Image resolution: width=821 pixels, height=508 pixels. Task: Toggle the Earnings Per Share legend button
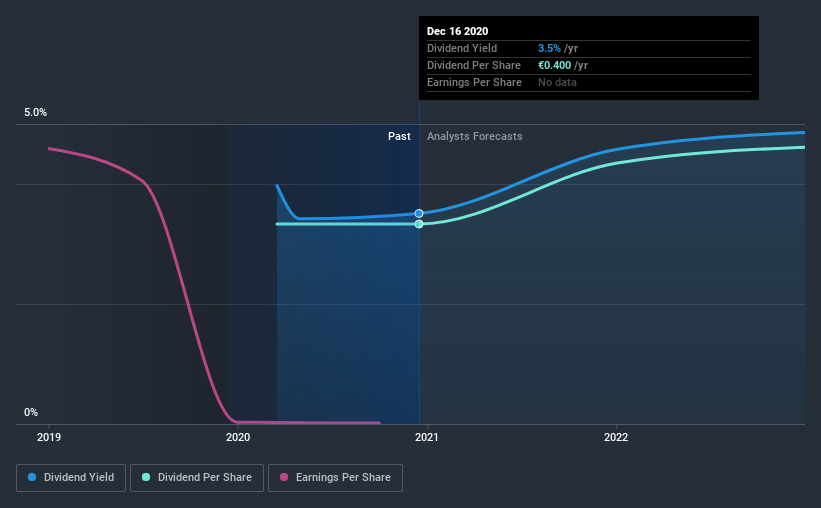click(335, 478)
